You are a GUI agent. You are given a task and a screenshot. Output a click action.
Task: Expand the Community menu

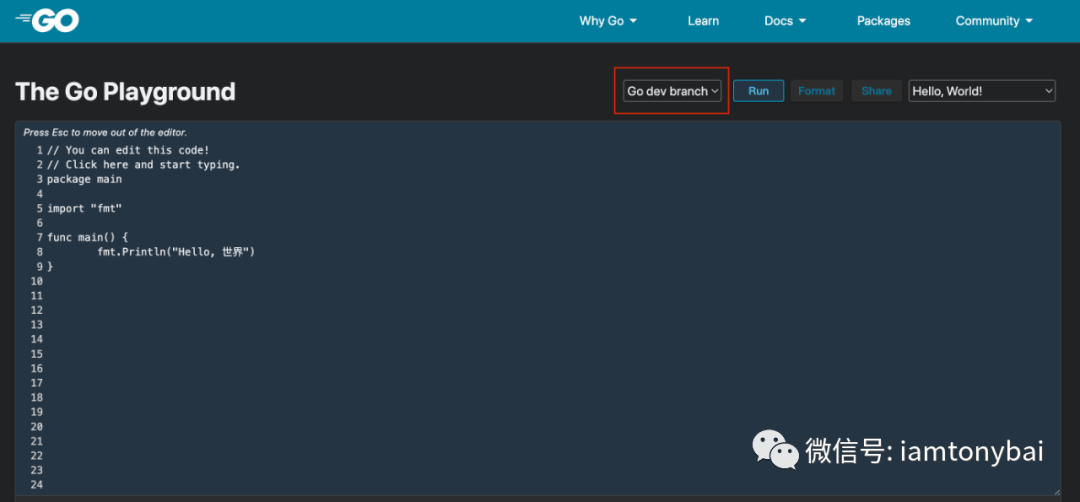(x=994, y=21)
